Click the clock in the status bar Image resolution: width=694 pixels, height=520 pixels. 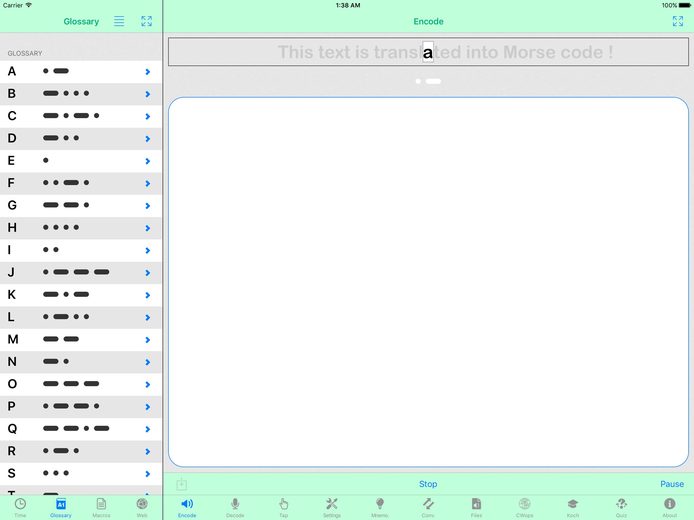point(348,5)
